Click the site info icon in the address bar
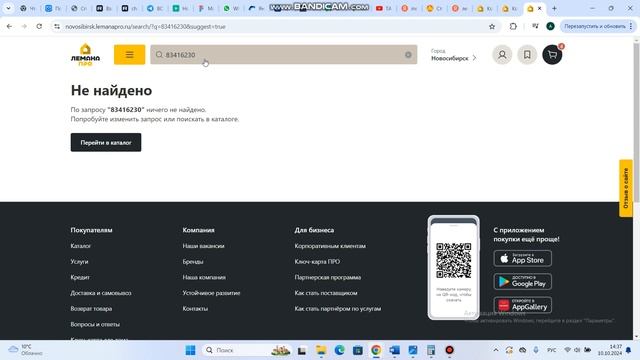Screen dimensions: 640x360 [x=57, y=26]
